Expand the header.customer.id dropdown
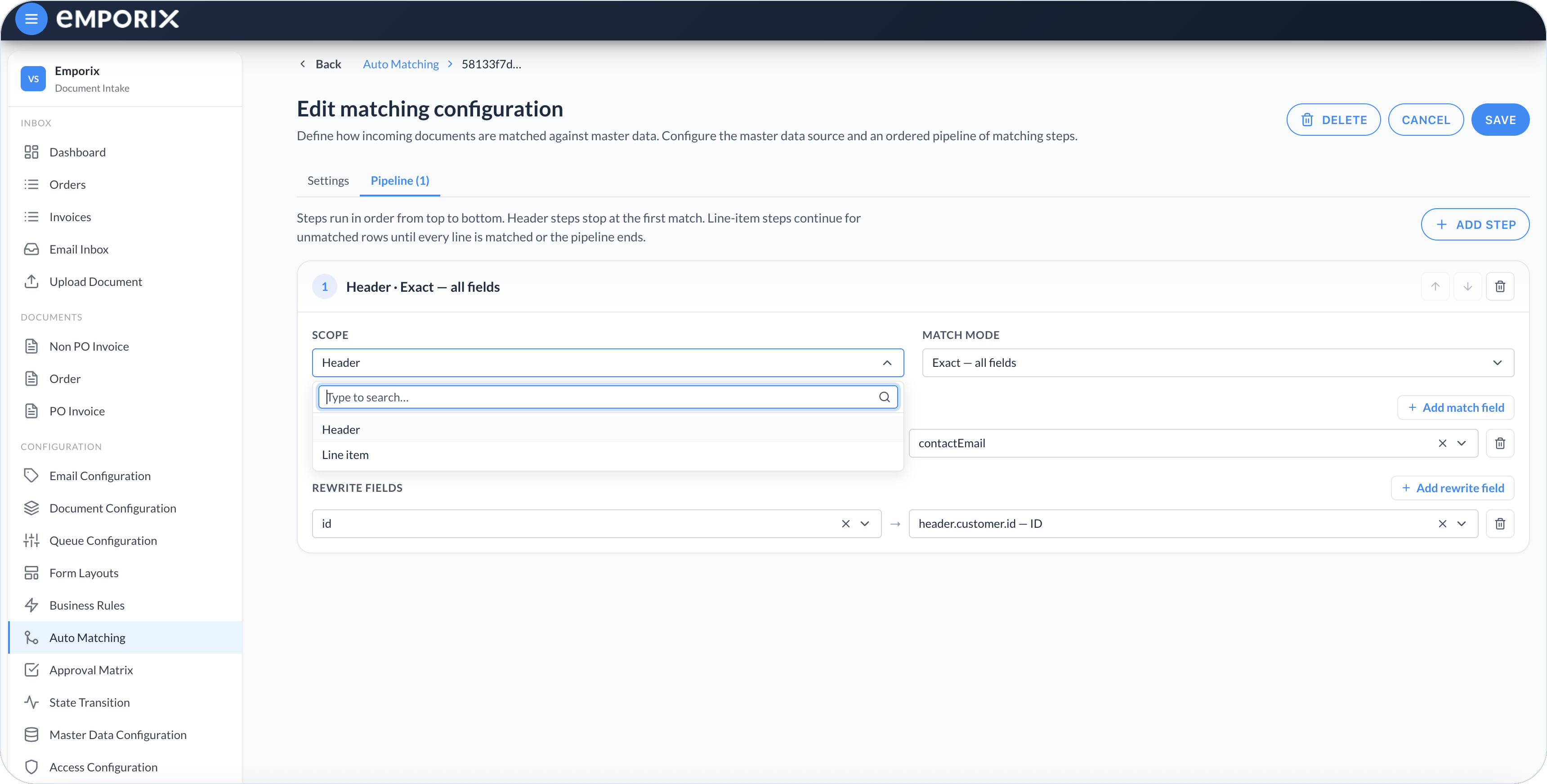Screen dimensions: 1547x784 point(1462,523)
